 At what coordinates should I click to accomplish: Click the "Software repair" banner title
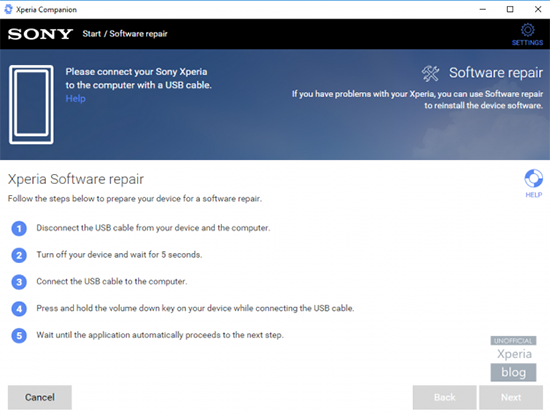[496, 73]
